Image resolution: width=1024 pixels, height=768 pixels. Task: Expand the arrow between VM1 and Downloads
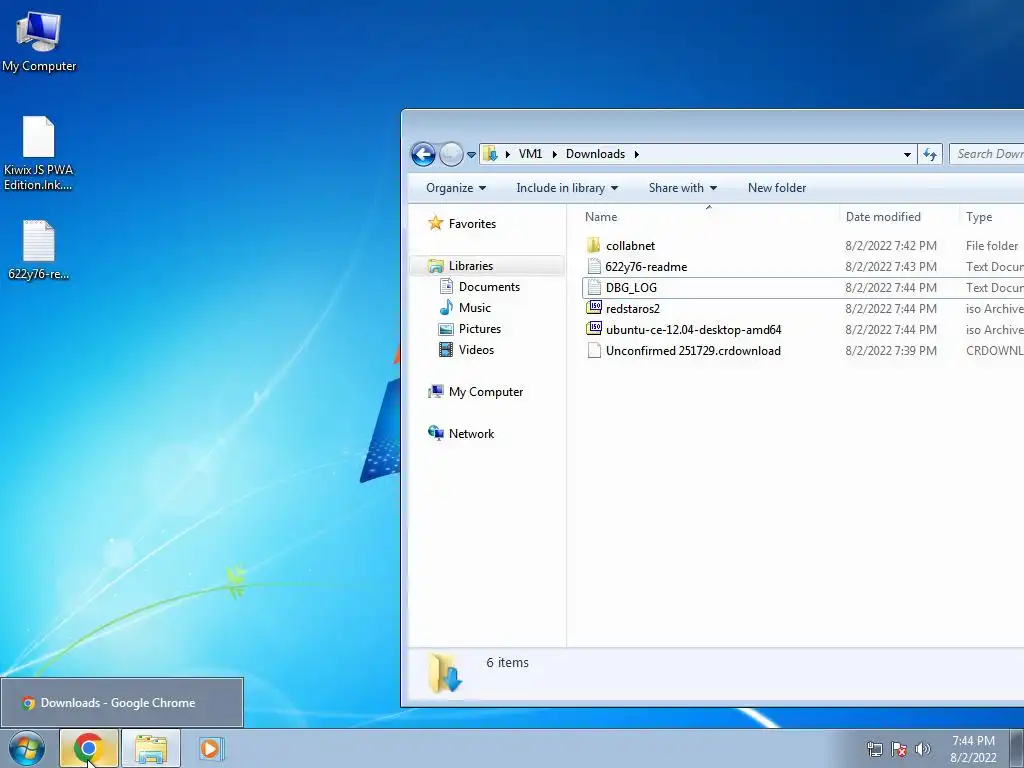[x=554, y=154]
